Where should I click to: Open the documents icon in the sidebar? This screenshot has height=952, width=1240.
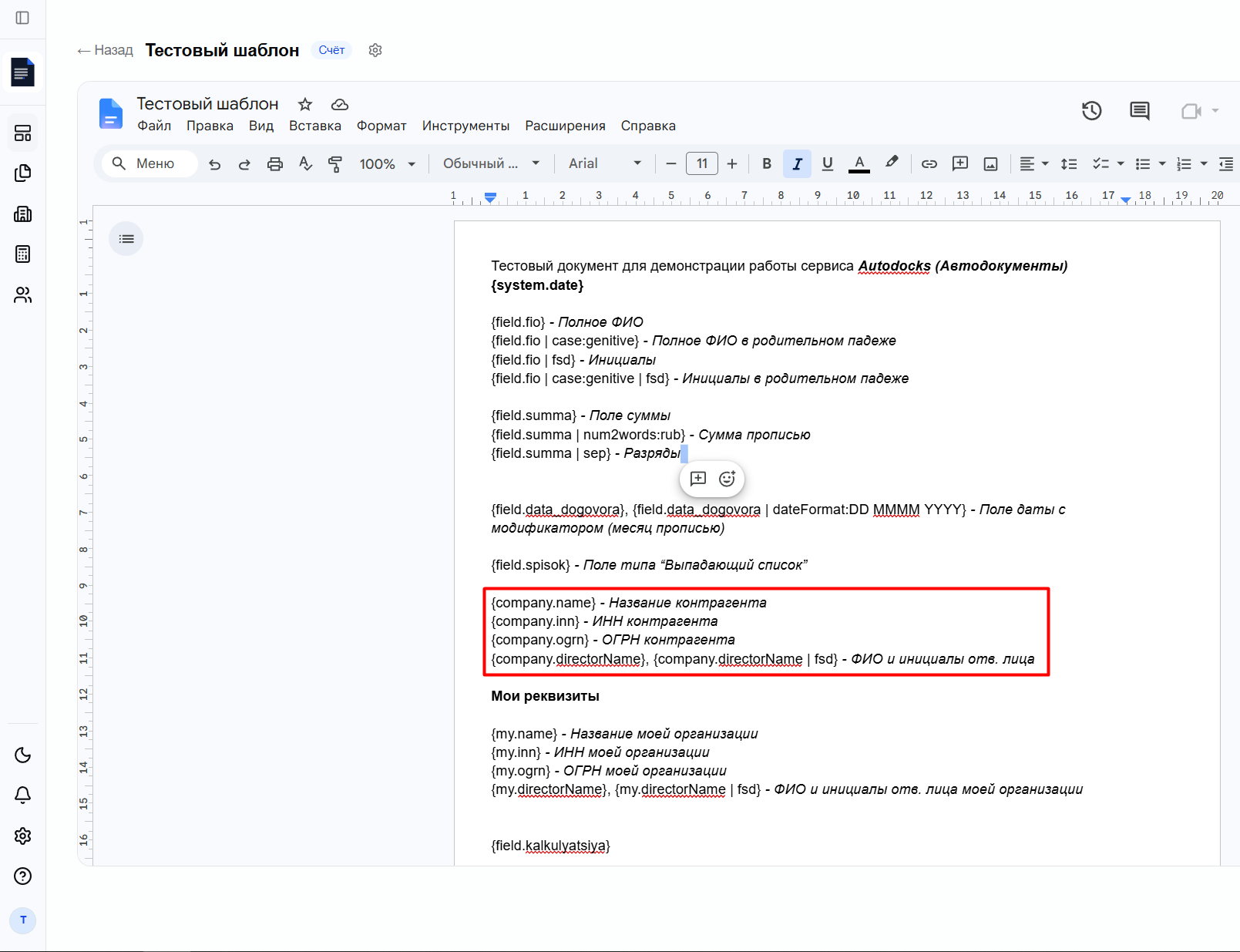tap(22, 72)
